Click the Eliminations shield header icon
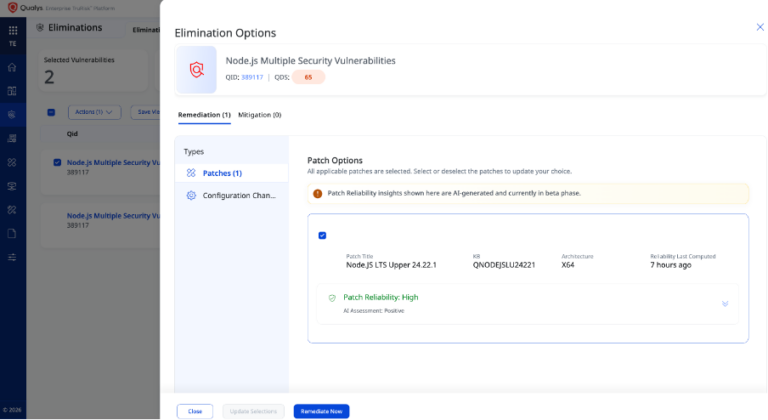The width and height of the screenshot is (768, 420). tap(40, 28)
